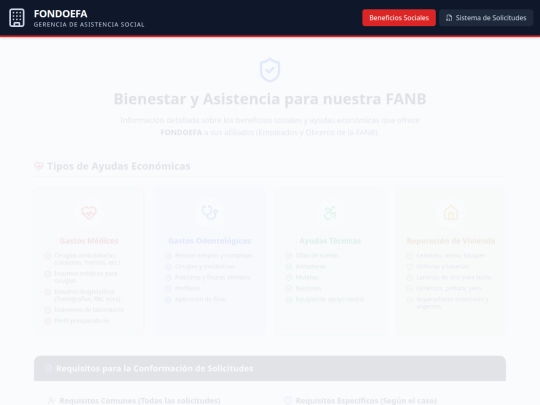Click the check icon beside Exámenes de laboratorio
540x405 pixels.
pyautogui.click(x=48, y=310)
